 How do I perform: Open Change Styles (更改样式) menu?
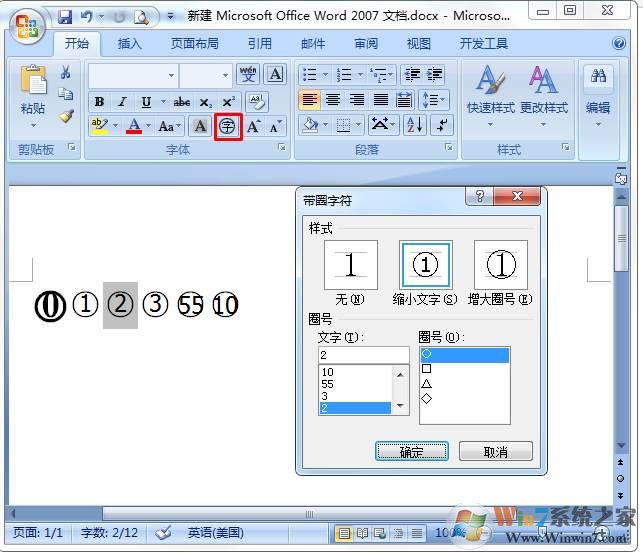click(x=544, y=94)
